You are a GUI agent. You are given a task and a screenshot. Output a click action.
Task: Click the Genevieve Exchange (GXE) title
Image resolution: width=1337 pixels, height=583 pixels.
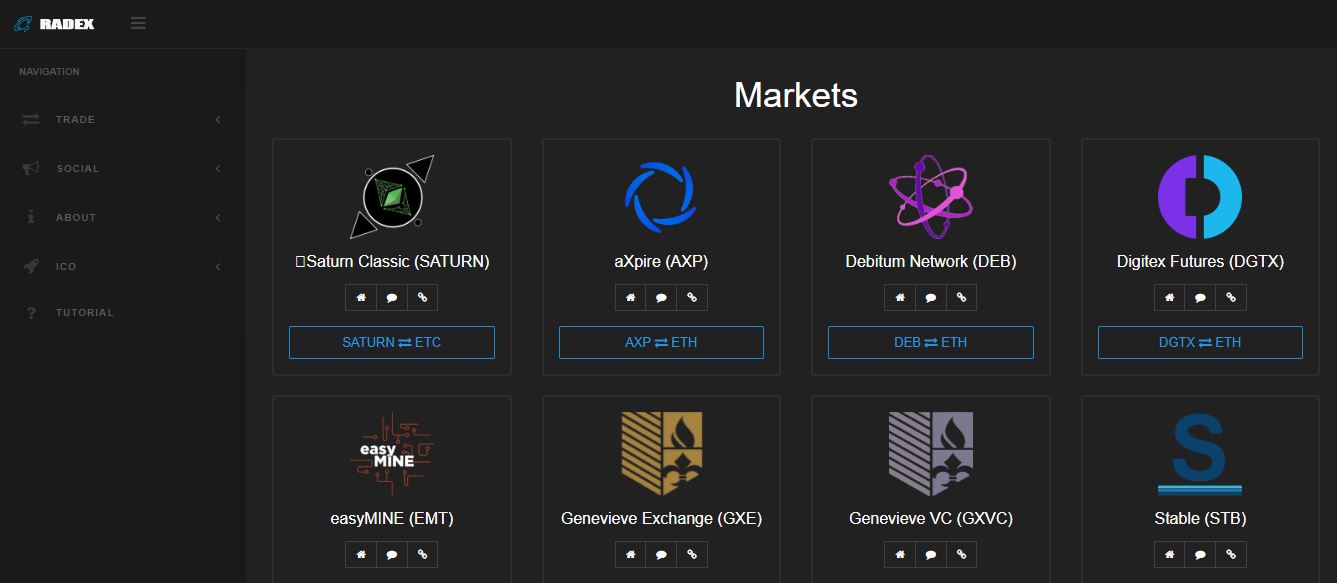tap(661, 519)
